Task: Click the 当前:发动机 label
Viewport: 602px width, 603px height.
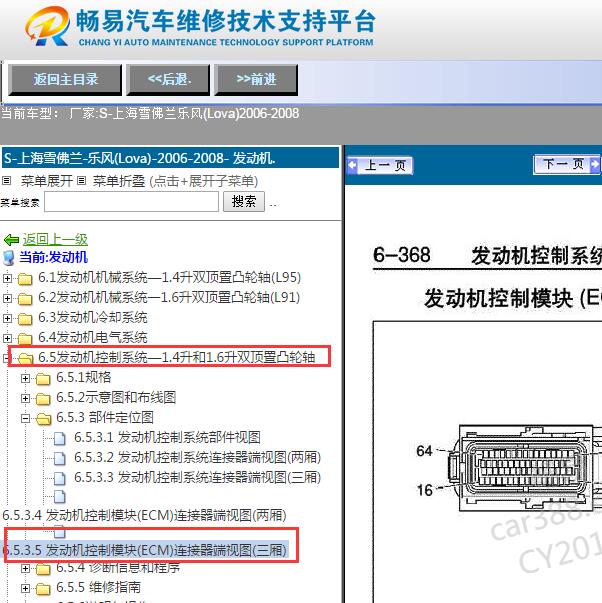Action: click(x=53, y=257)
